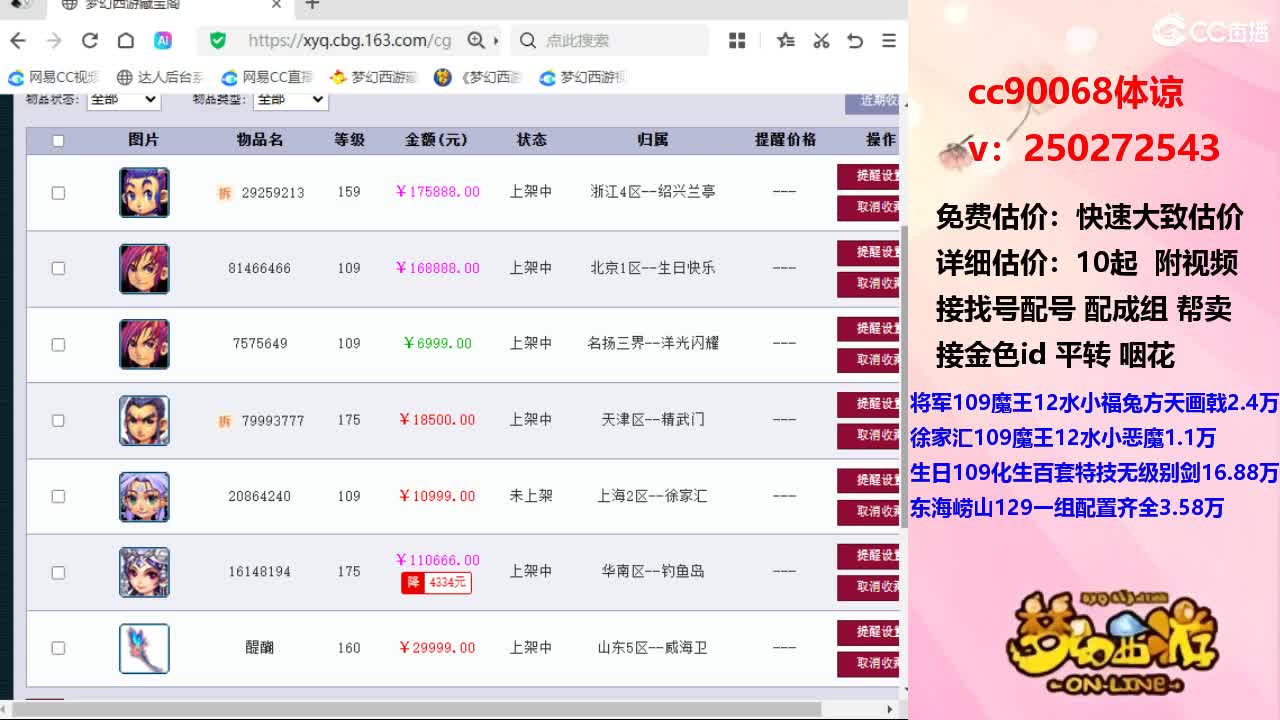1280x720 pixels.
Task: Open the apps grid icon in toolbar
Action: point(738,41)
